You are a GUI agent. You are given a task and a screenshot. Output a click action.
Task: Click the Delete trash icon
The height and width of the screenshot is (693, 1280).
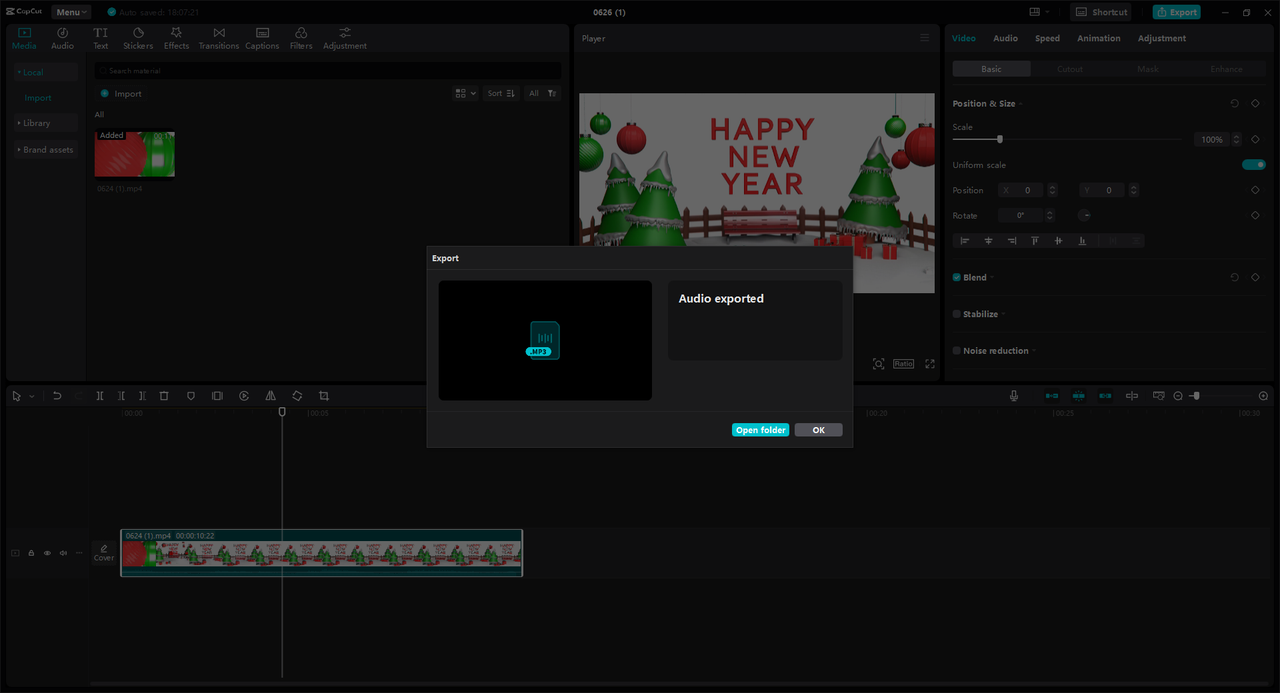164,396
